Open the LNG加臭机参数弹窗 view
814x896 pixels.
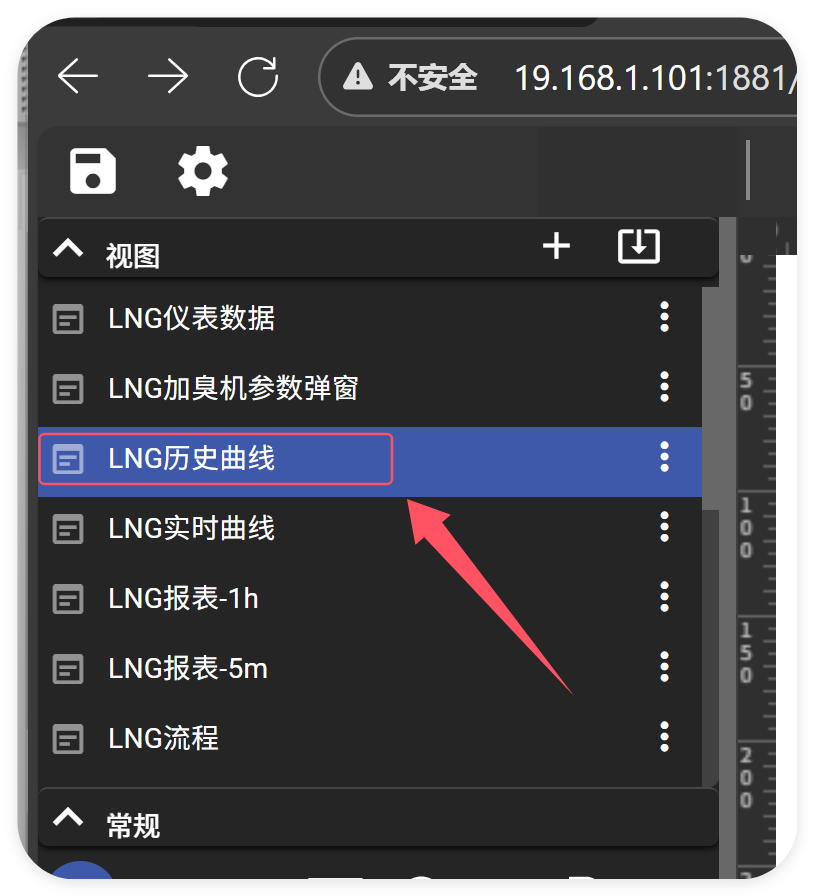pyautogui.click(x=370, y=388)
